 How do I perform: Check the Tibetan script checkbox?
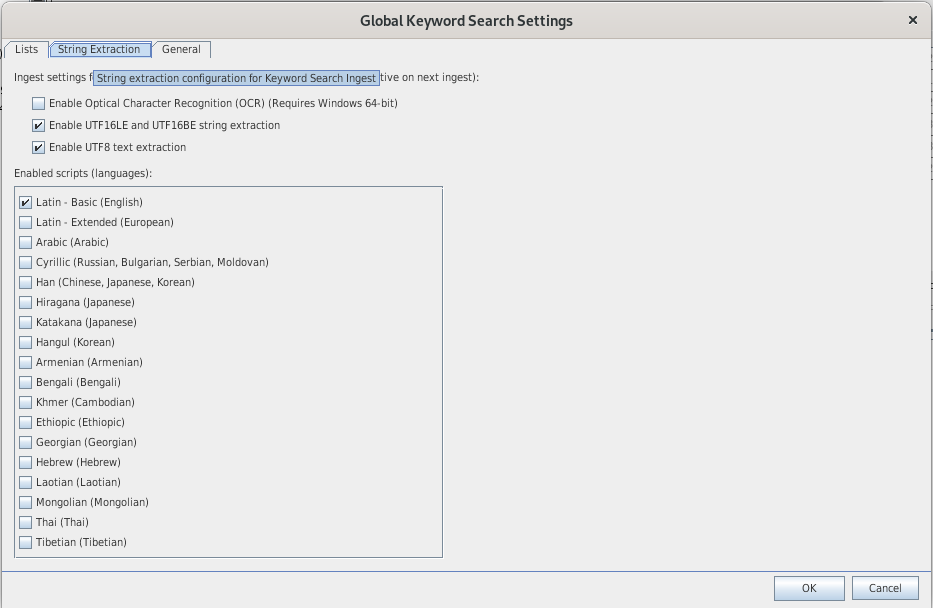[26, 542]
